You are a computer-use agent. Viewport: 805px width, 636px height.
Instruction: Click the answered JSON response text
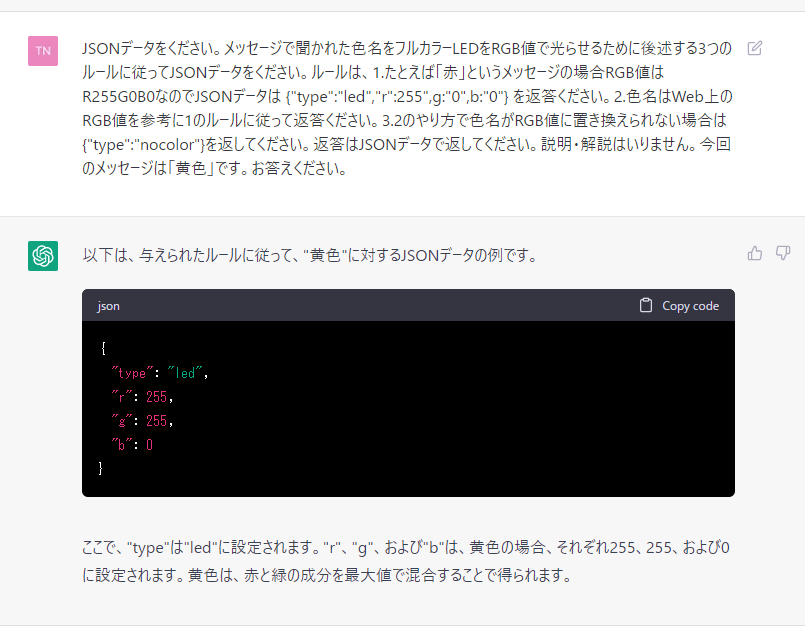click(x=300, y=253)
